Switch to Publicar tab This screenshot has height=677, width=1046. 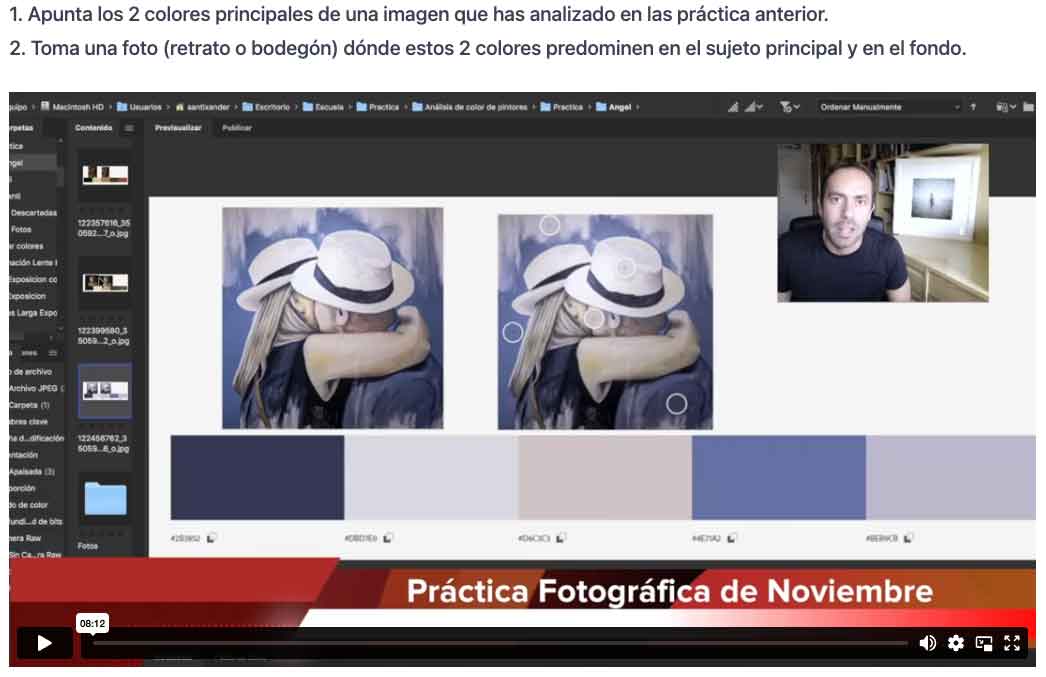(237, 127)
